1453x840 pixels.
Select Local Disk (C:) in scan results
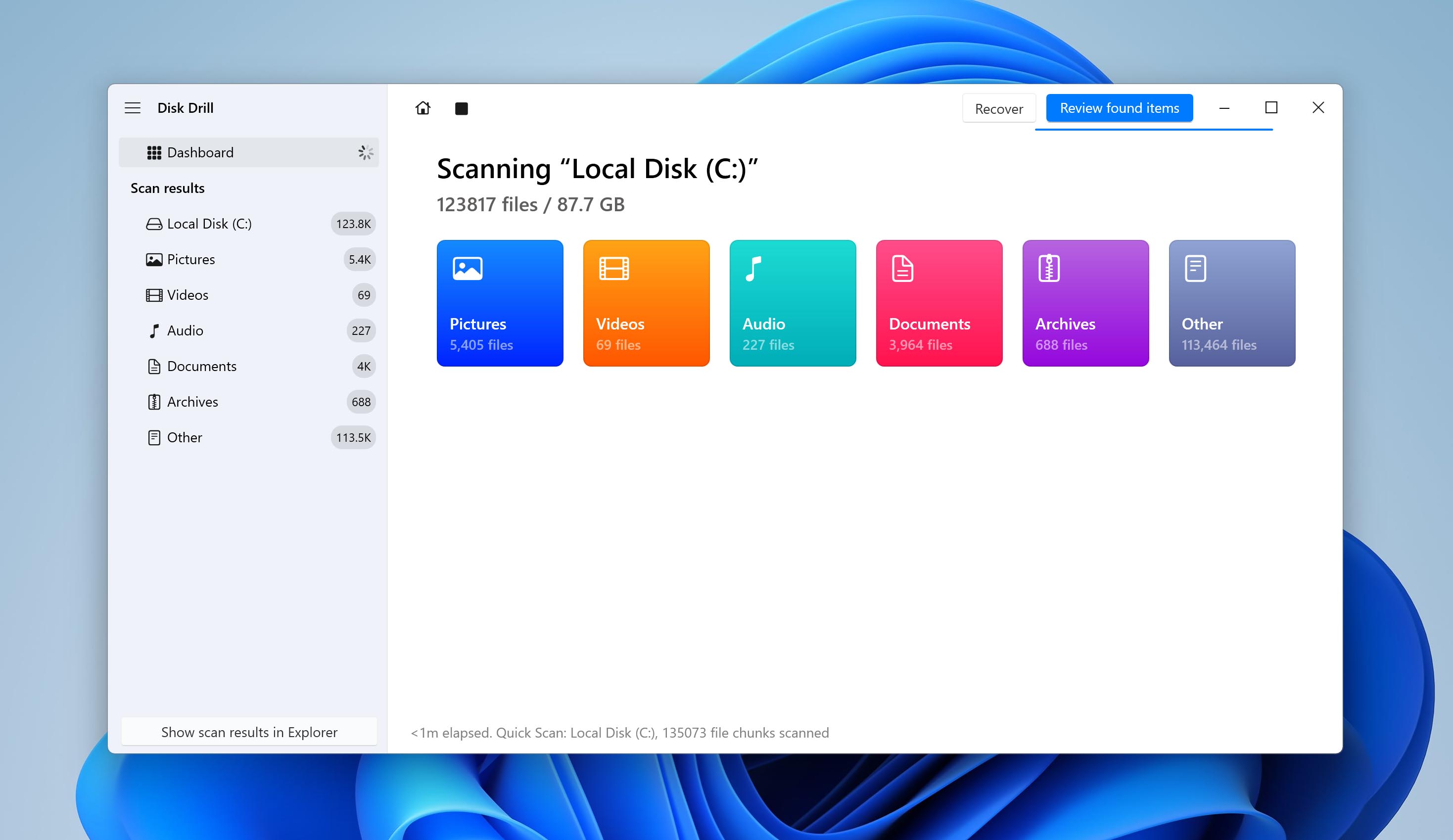209,224
